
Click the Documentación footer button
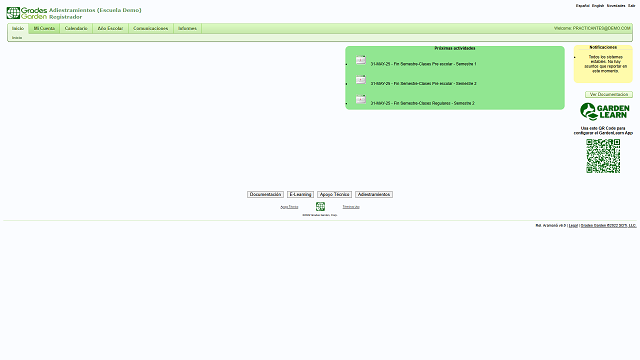(x=265, y=195)
